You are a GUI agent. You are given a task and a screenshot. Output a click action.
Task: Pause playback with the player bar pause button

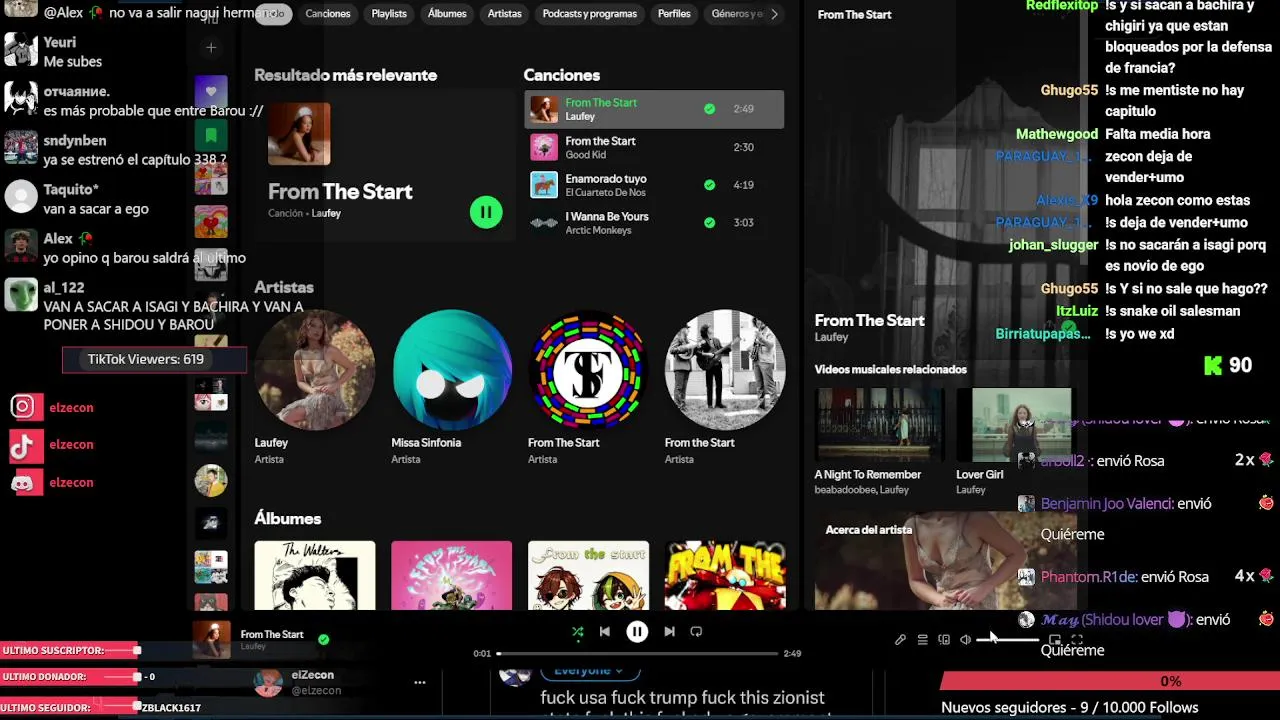pos(637,631)
